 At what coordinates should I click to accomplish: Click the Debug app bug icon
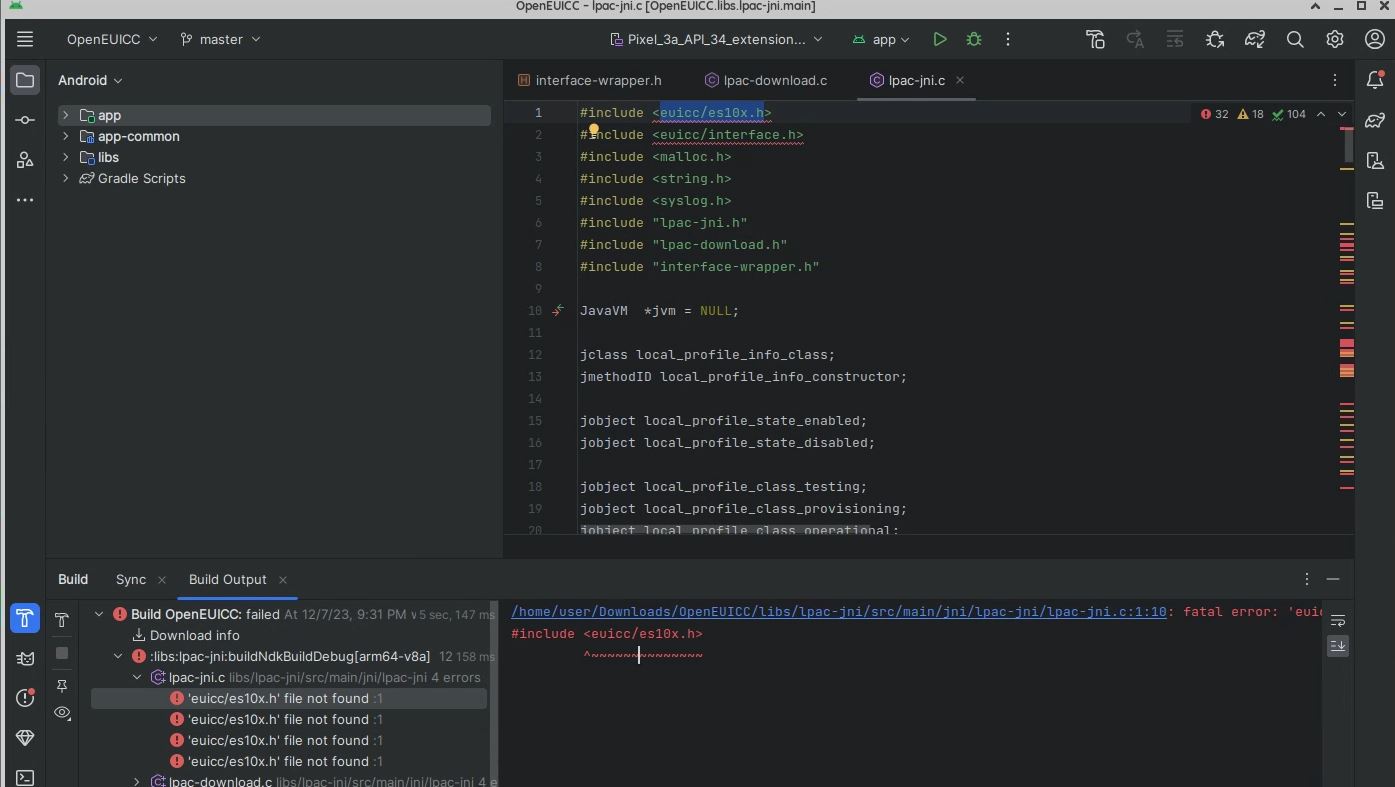pyautogui.click(x=974, y=39)
